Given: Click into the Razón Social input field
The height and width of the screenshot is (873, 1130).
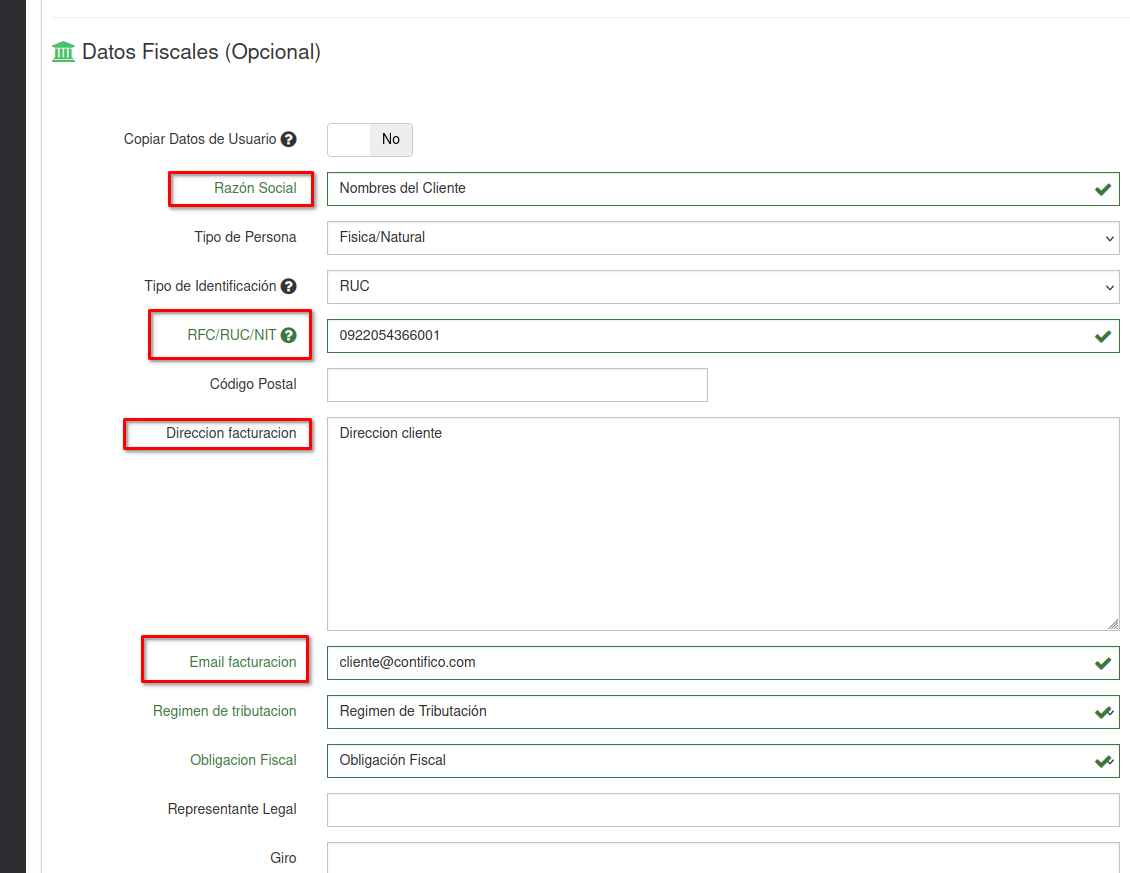Looking at the screenshot, I should click(700, 189).
